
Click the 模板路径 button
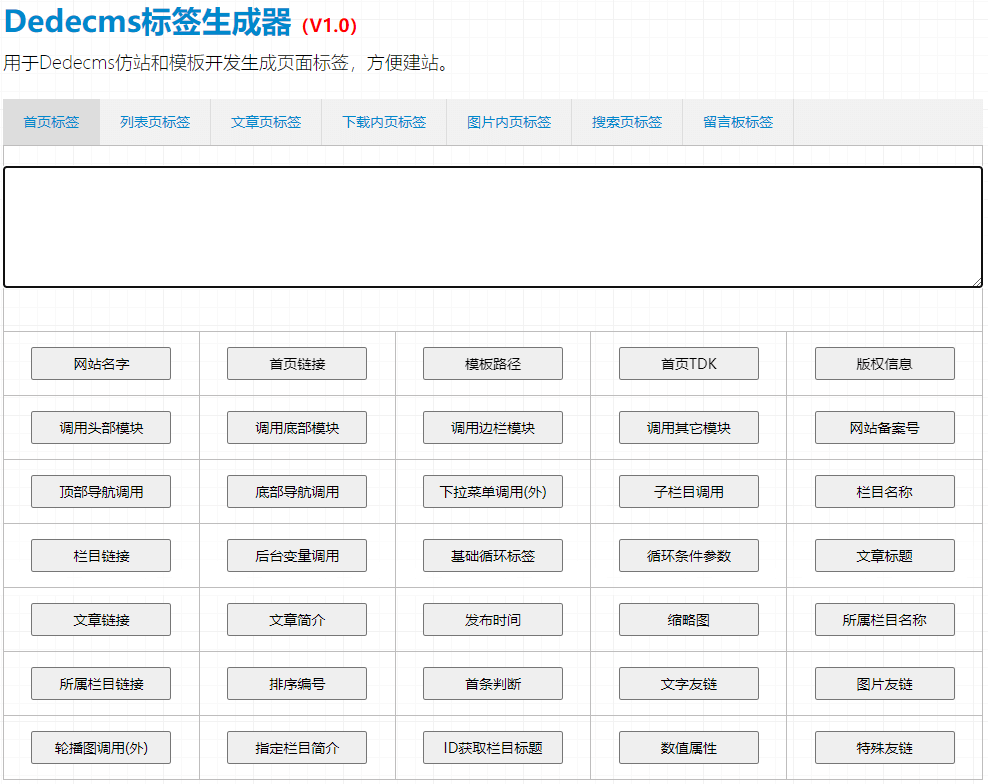coord(493,364)
